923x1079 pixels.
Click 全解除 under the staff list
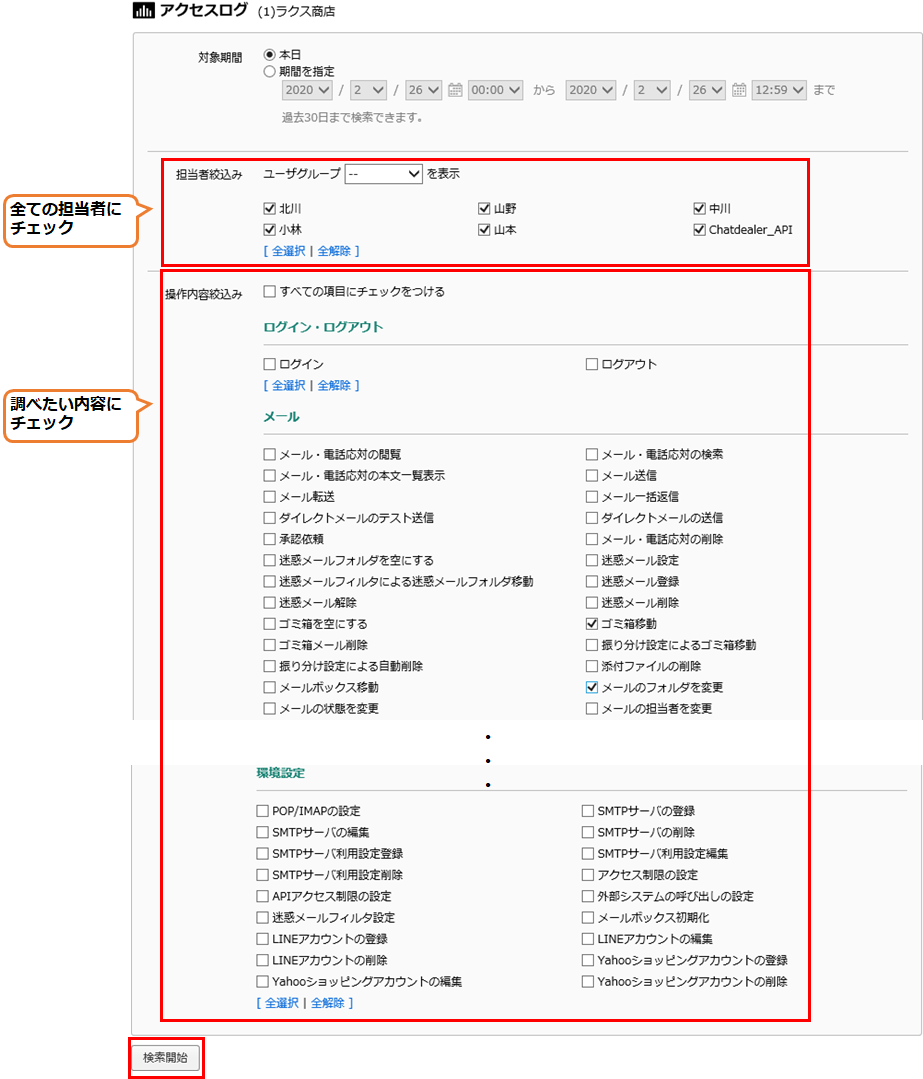click(x=334, y=251)
